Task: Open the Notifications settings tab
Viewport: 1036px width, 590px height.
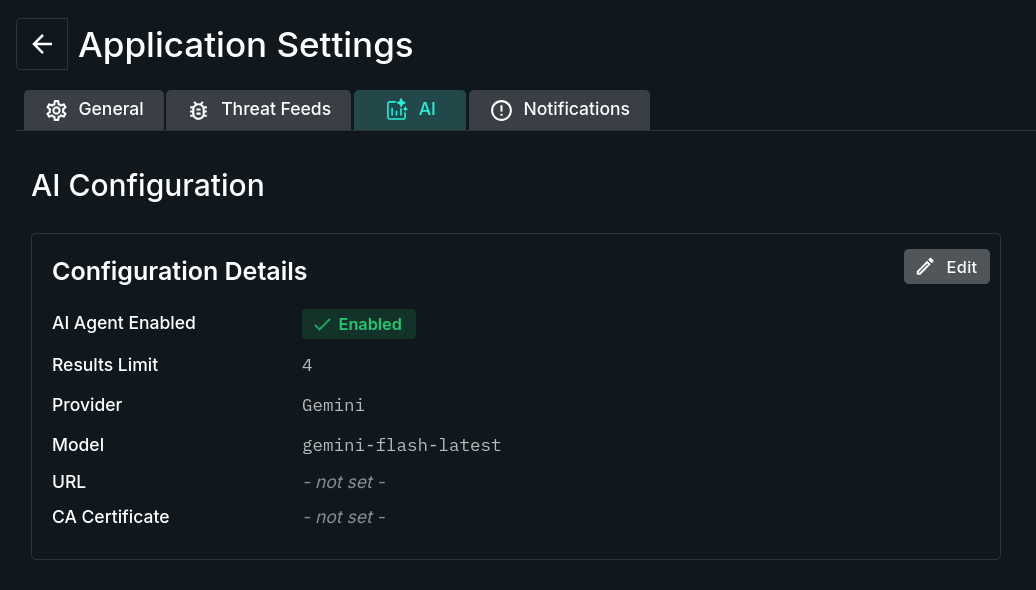Action: 559,110
